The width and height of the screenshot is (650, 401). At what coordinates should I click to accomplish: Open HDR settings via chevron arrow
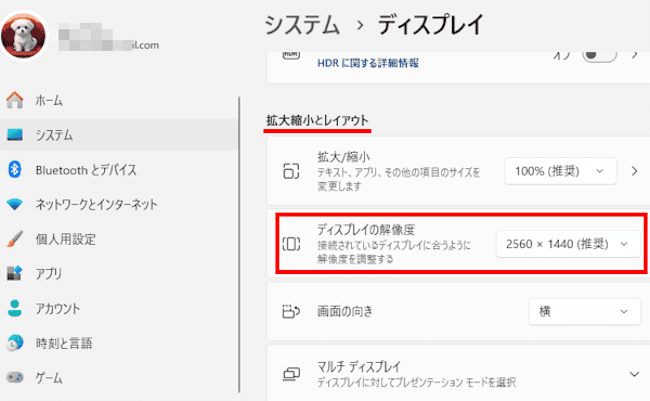pos(634,55)
